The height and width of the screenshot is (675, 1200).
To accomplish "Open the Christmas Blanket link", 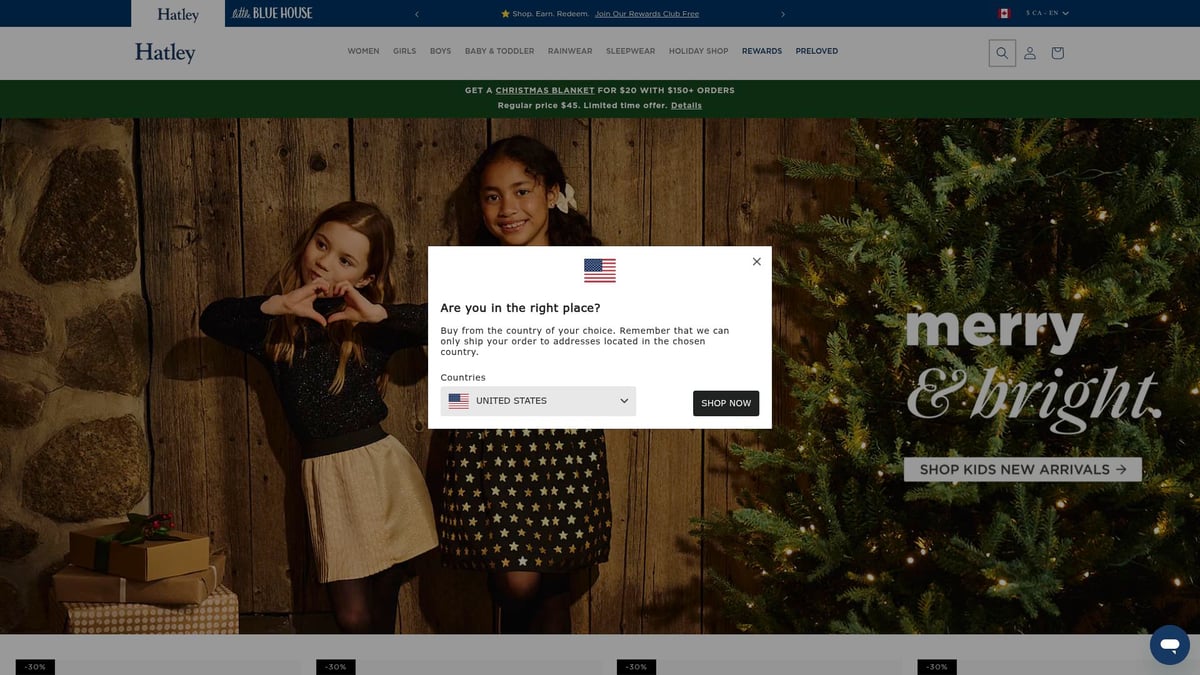I will (545, 91).
